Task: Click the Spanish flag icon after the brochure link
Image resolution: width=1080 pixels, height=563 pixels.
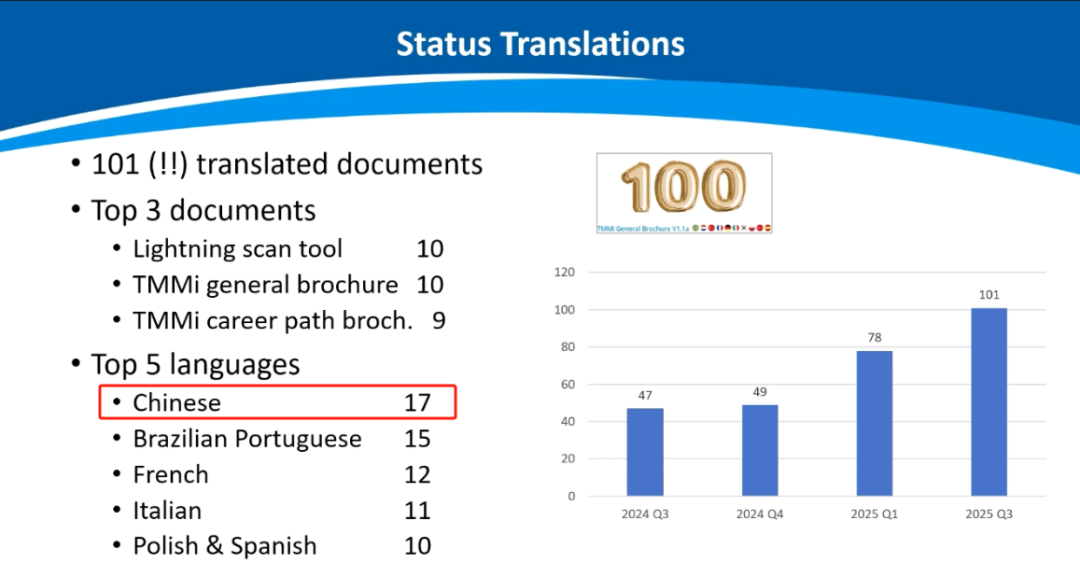Action: (767, 228)
